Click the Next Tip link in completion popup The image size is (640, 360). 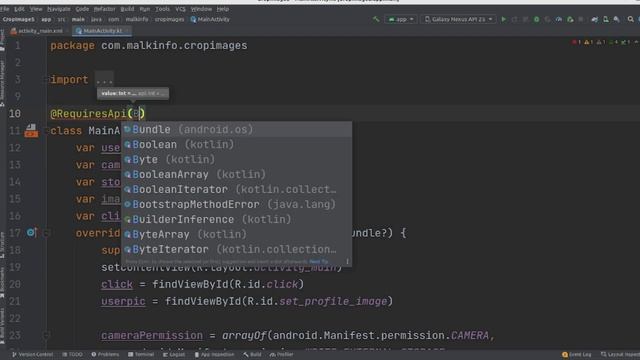pos(318,261)
